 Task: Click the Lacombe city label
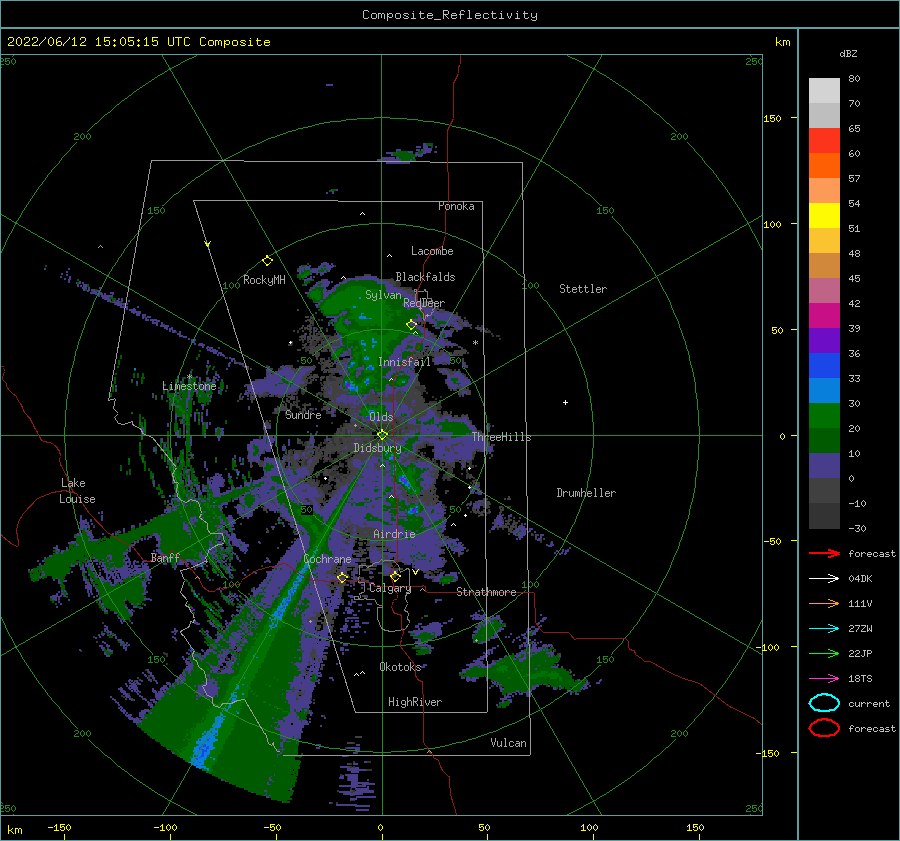point(432,251)
